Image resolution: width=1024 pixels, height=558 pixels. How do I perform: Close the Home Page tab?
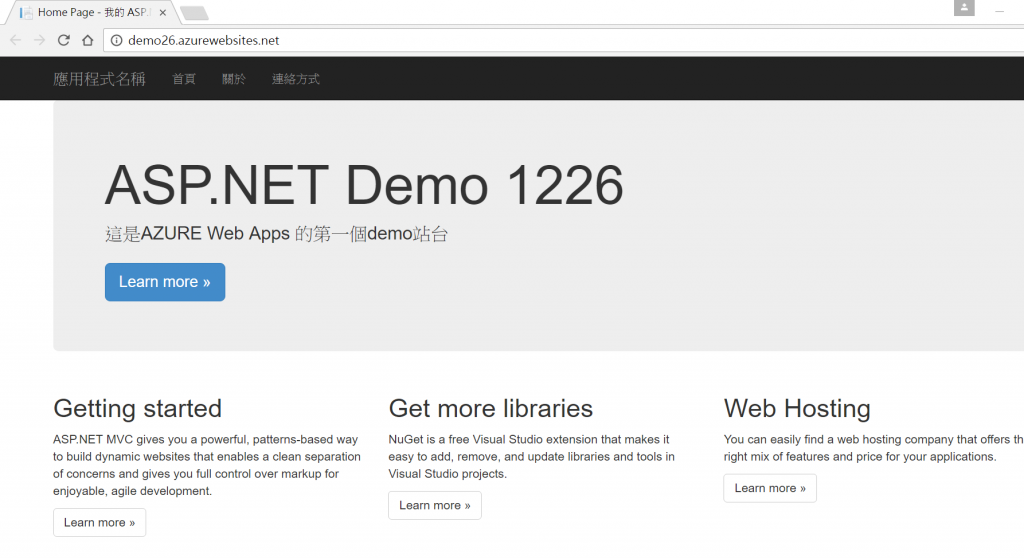pyautogui.click(x=163, y=12)
